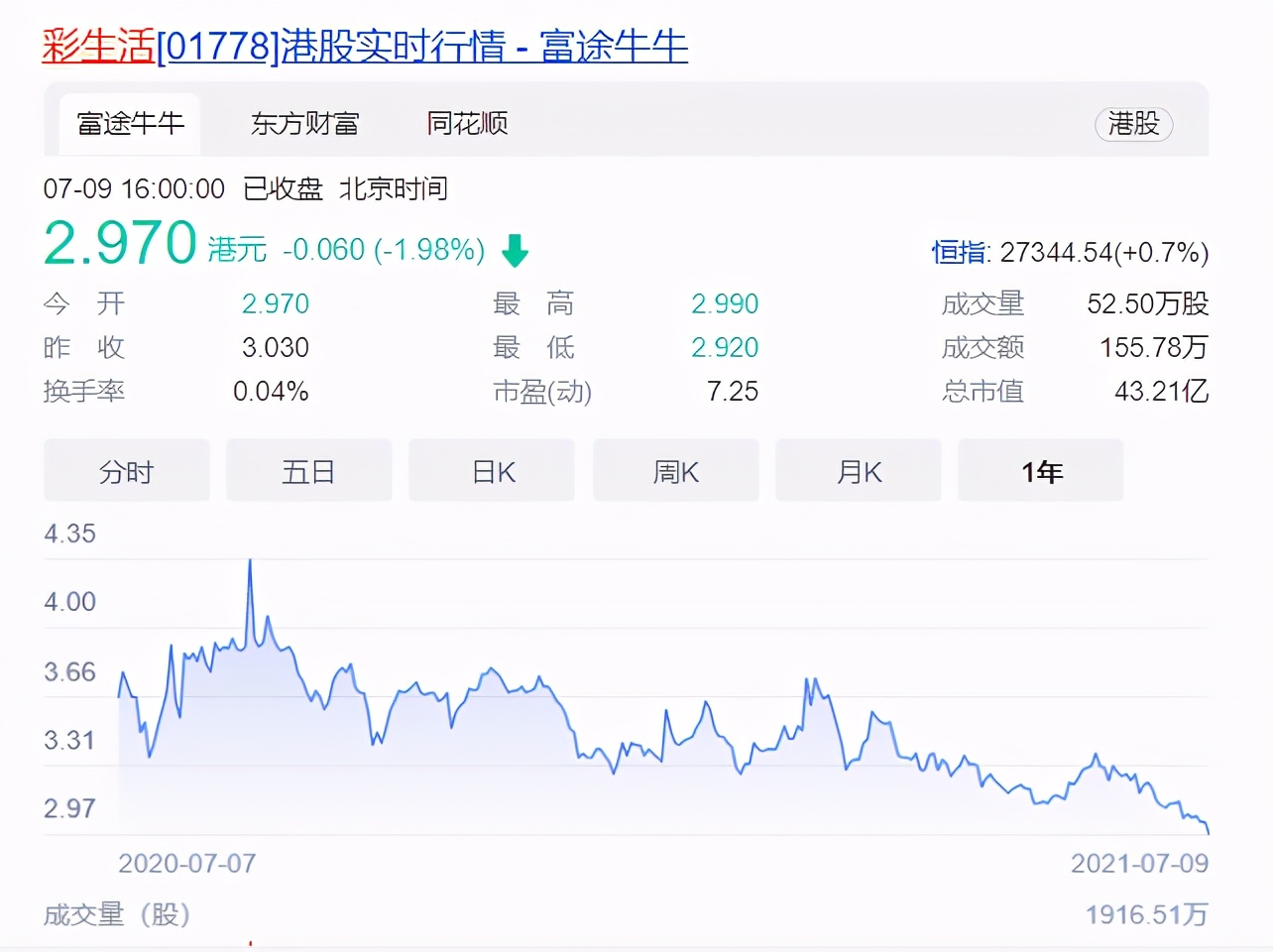Click the green down-arrow price decline icon
The image size is (1273, 952).
coord(514,251)
